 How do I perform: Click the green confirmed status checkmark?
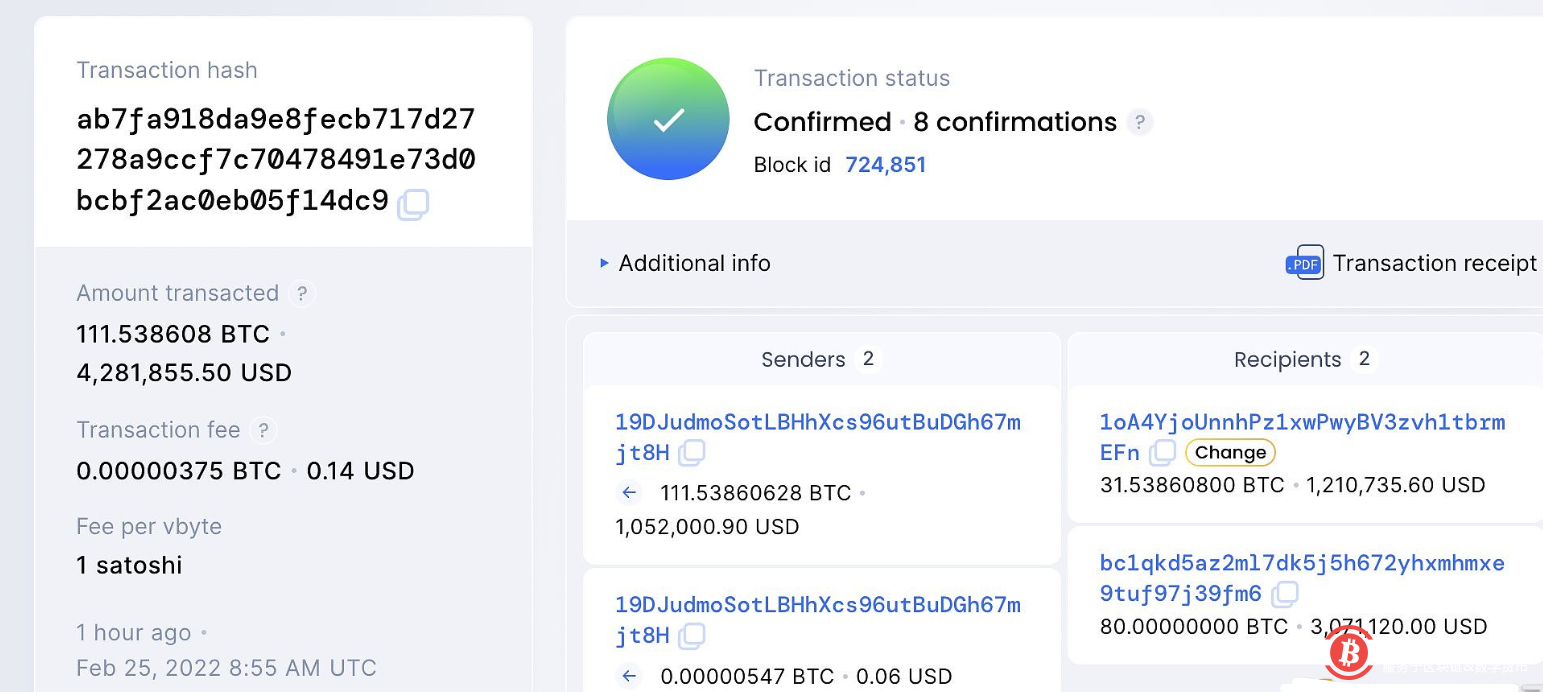coord(668,120)
